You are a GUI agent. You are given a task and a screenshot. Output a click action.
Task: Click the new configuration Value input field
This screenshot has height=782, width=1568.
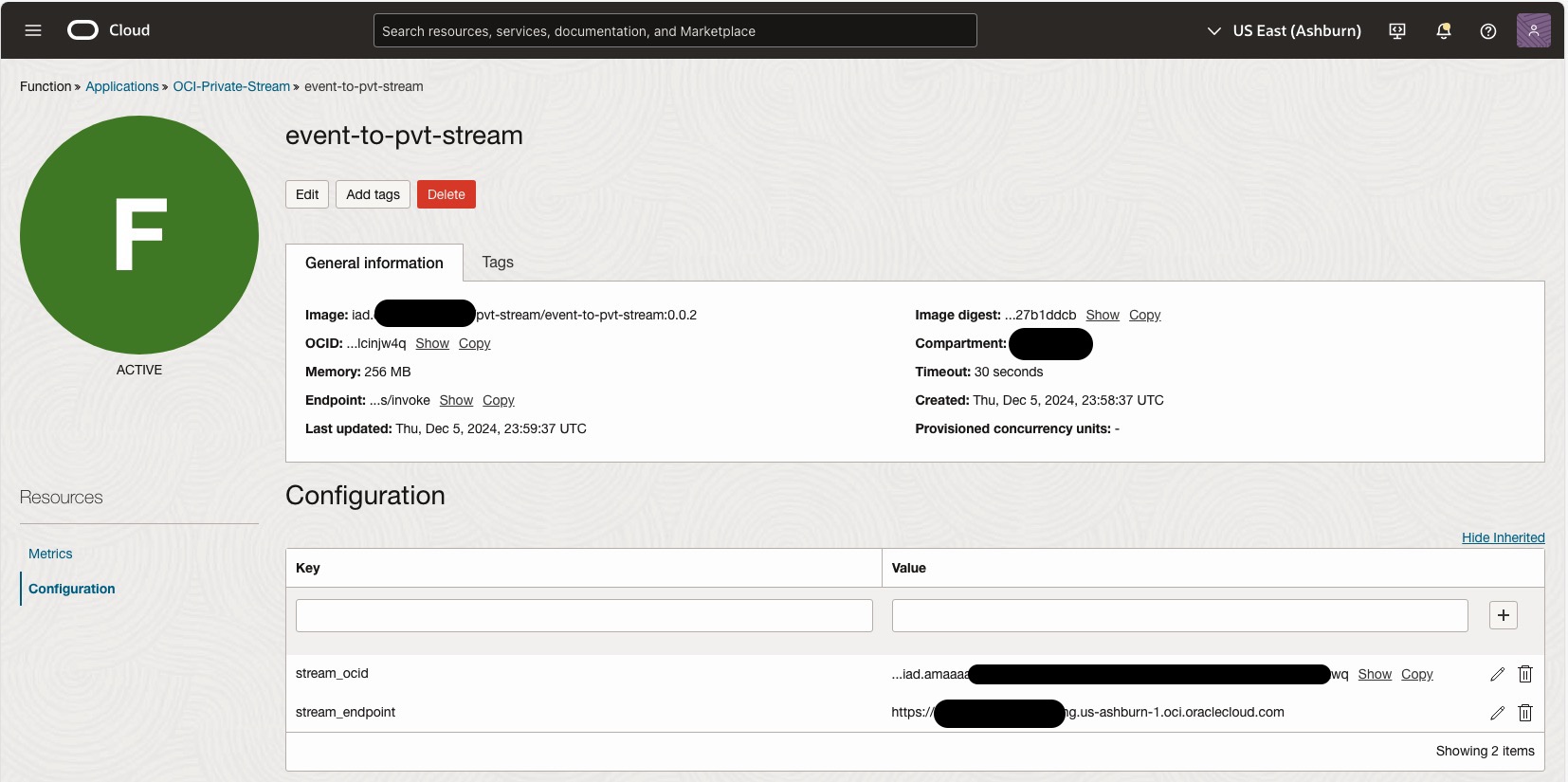pyautogui.click(x=1179, y=615)
